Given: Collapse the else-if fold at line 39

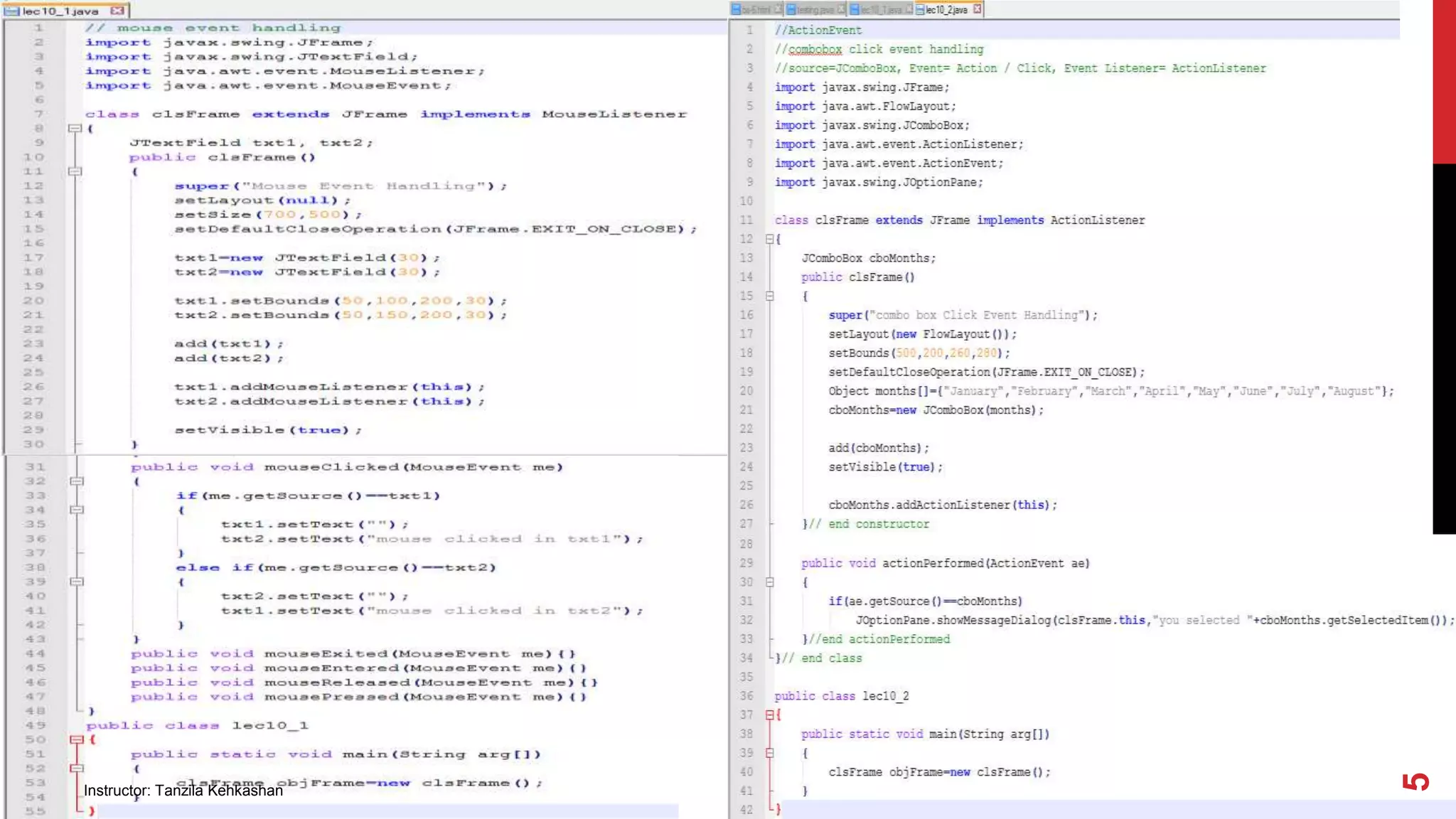Looking at the screenshot, I should [77, 582].
